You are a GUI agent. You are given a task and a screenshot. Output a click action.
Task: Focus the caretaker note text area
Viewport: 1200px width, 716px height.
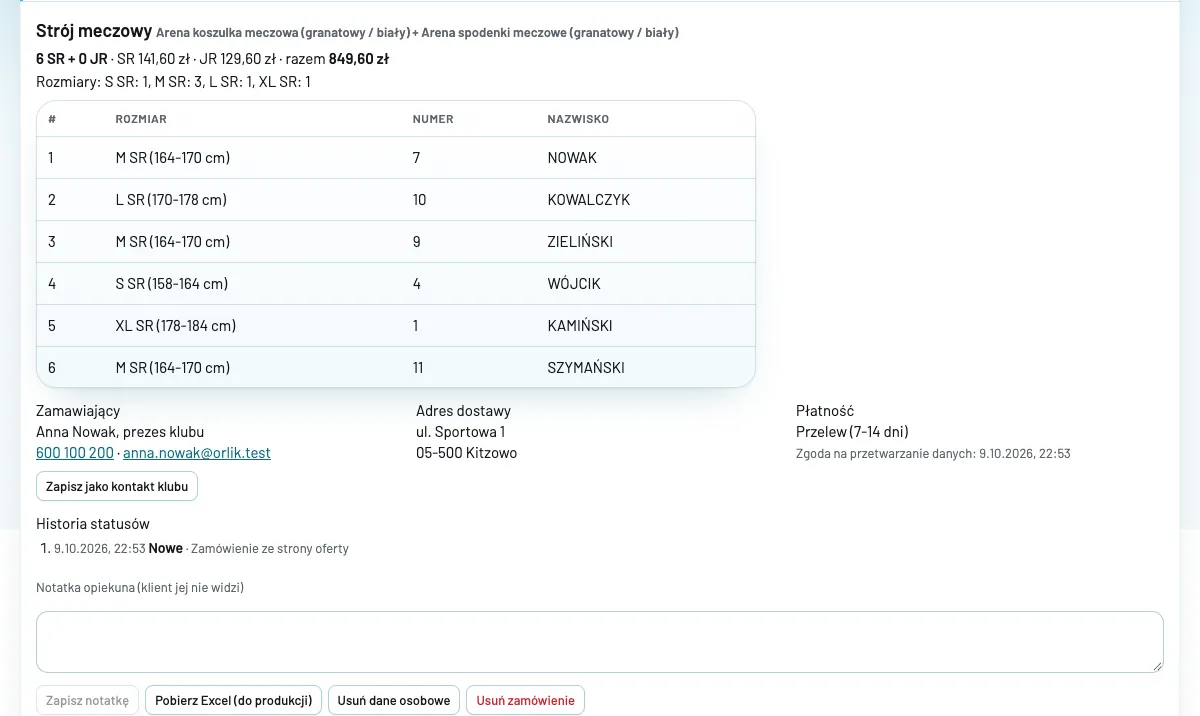pyautogui.click(x=600, y=642)
